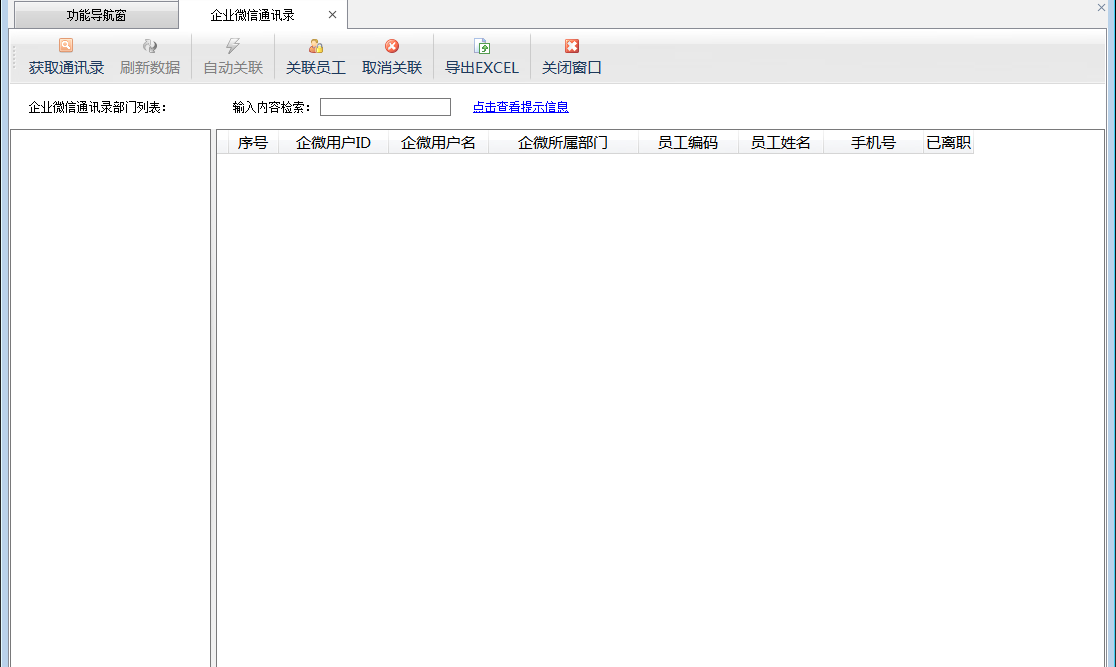
Task: Click the 导出EXCEL export icon
Action: pos(482,46)
